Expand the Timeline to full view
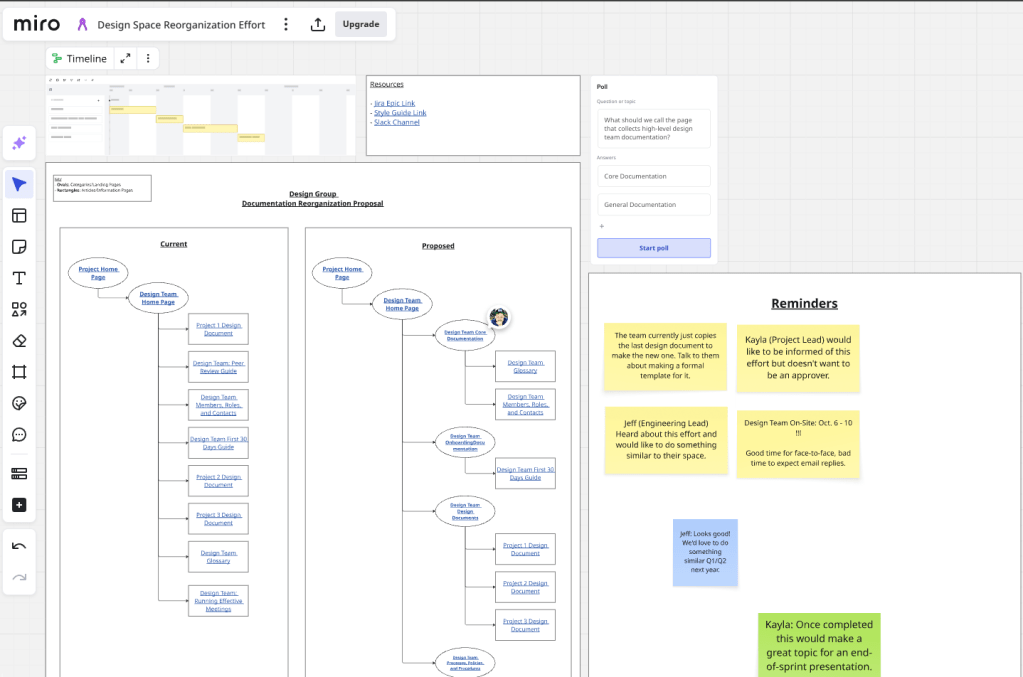This screenshot has height=677, width=1023. 125,59
